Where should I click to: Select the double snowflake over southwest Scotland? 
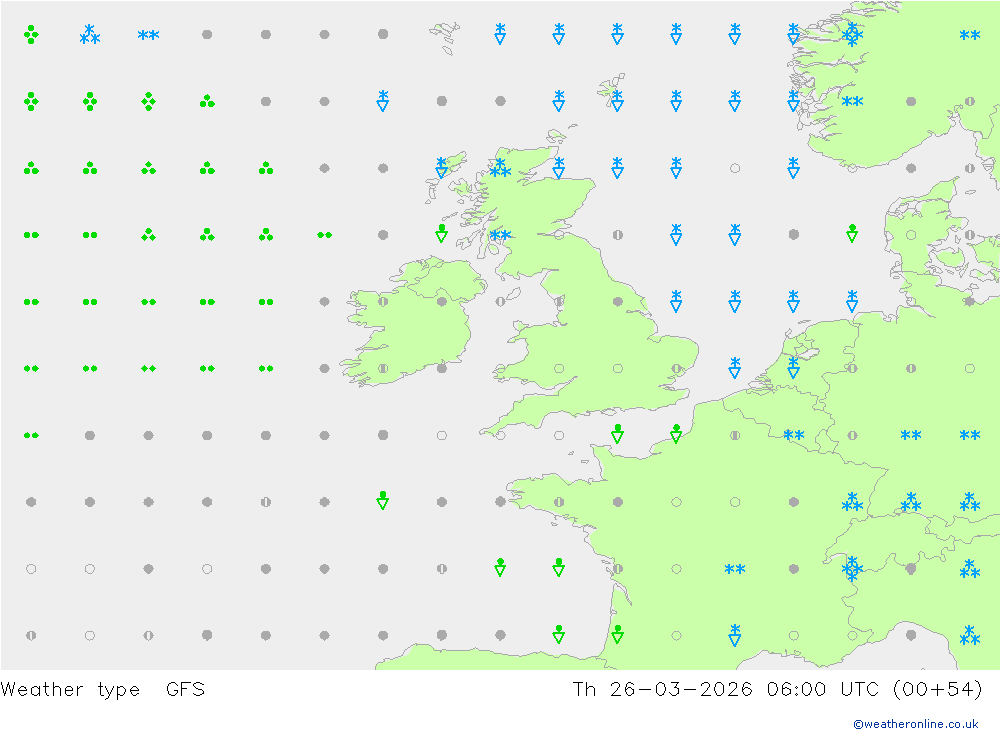pyautogui.click(x=500, y=235)
